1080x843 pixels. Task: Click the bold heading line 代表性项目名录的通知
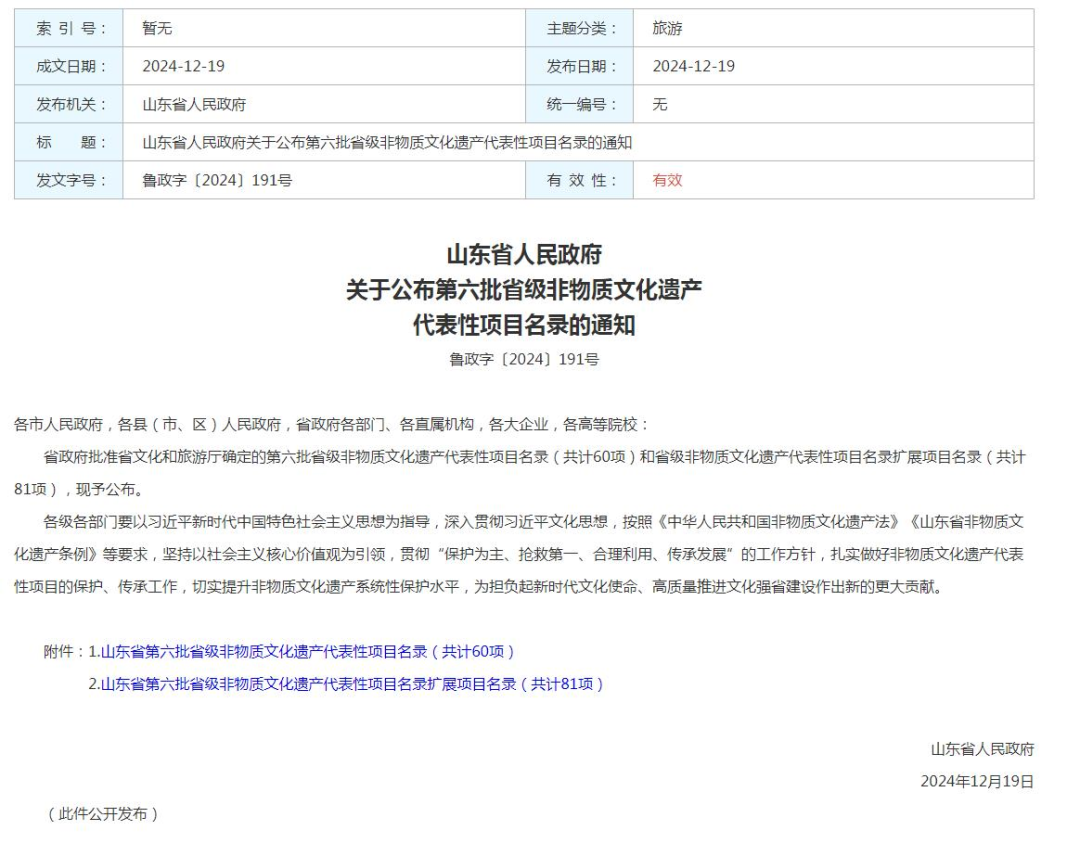524,325
